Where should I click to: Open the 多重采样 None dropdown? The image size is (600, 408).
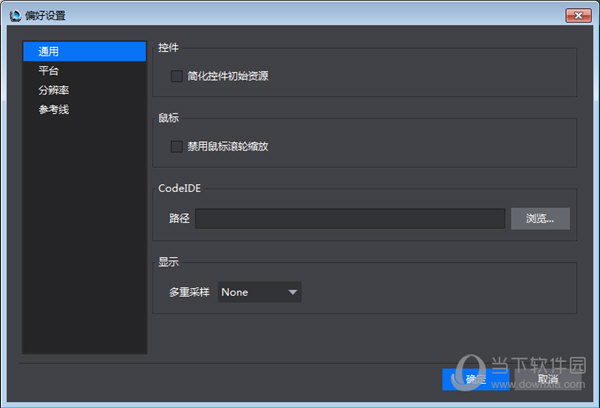point(259,292)
